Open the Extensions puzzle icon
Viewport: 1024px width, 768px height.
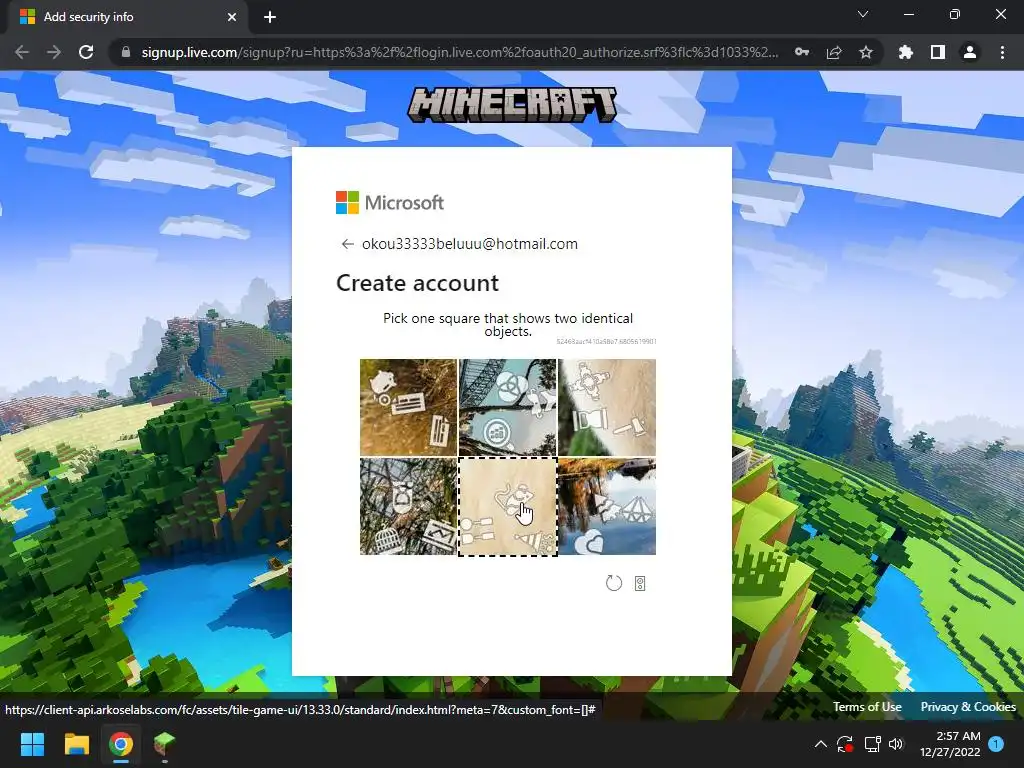tap(906, 52)
